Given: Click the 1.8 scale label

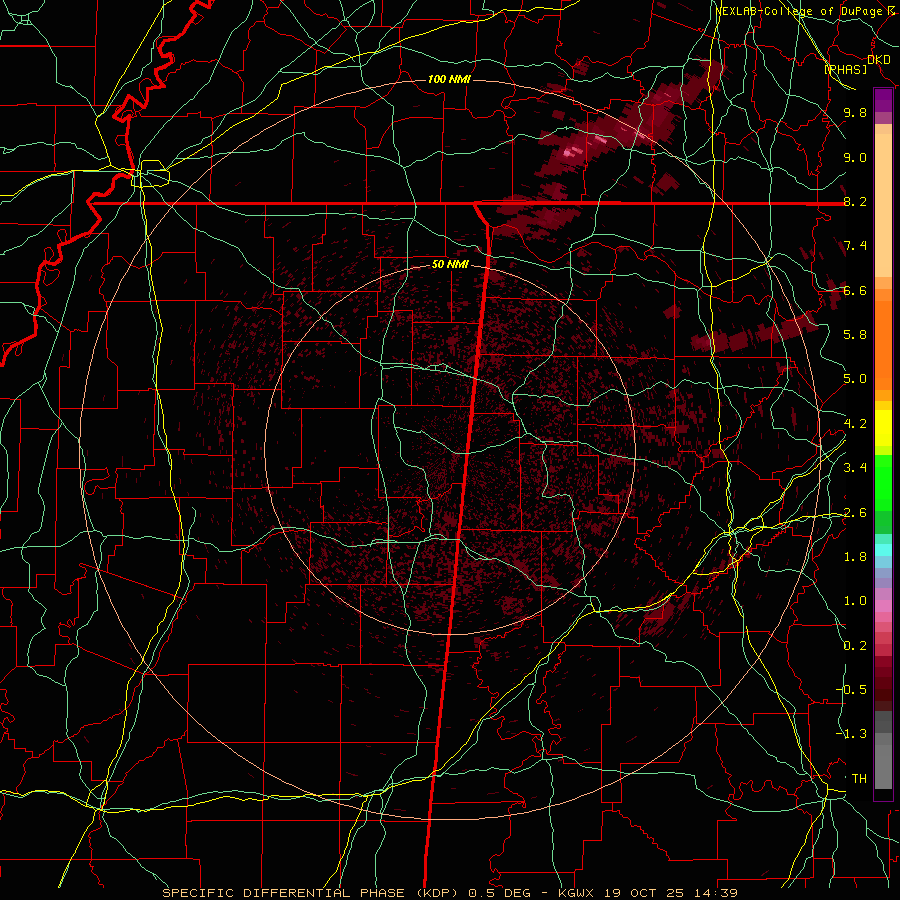Looking at the screenshot, I should point(855,557).
